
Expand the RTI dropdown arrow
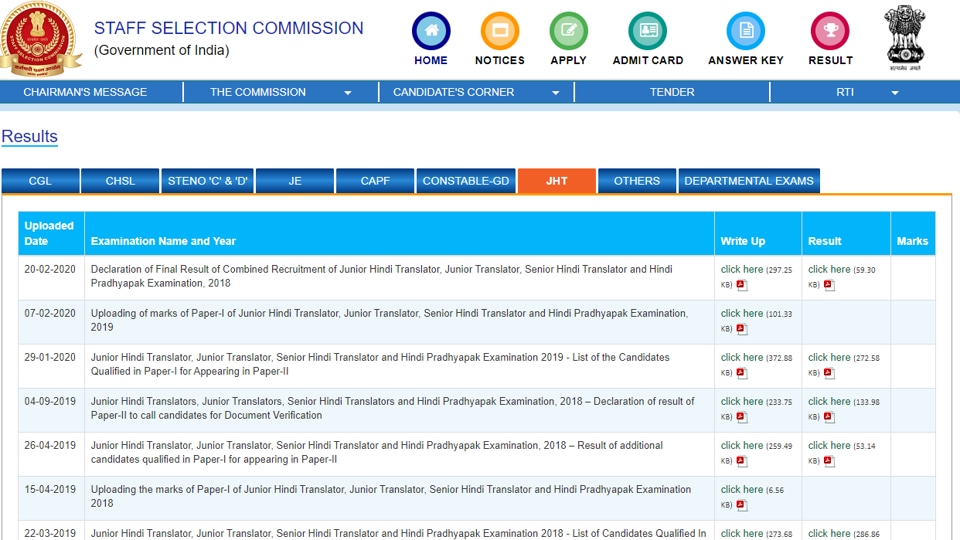(894, 93)
